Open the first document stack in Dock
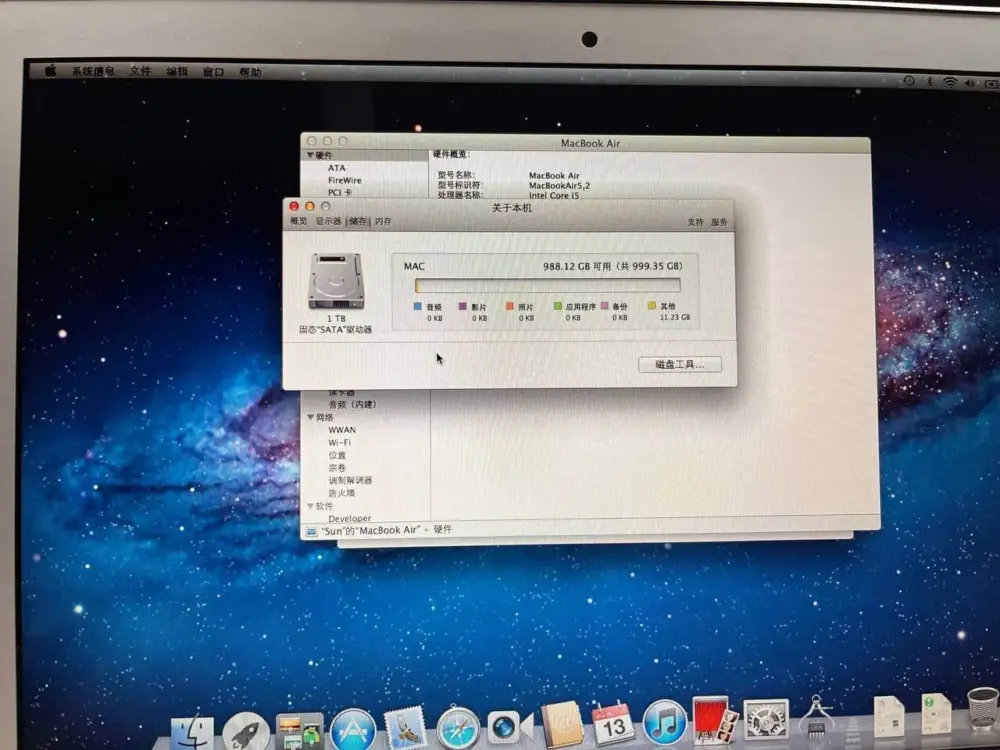1000x750 pixels. 889,716
